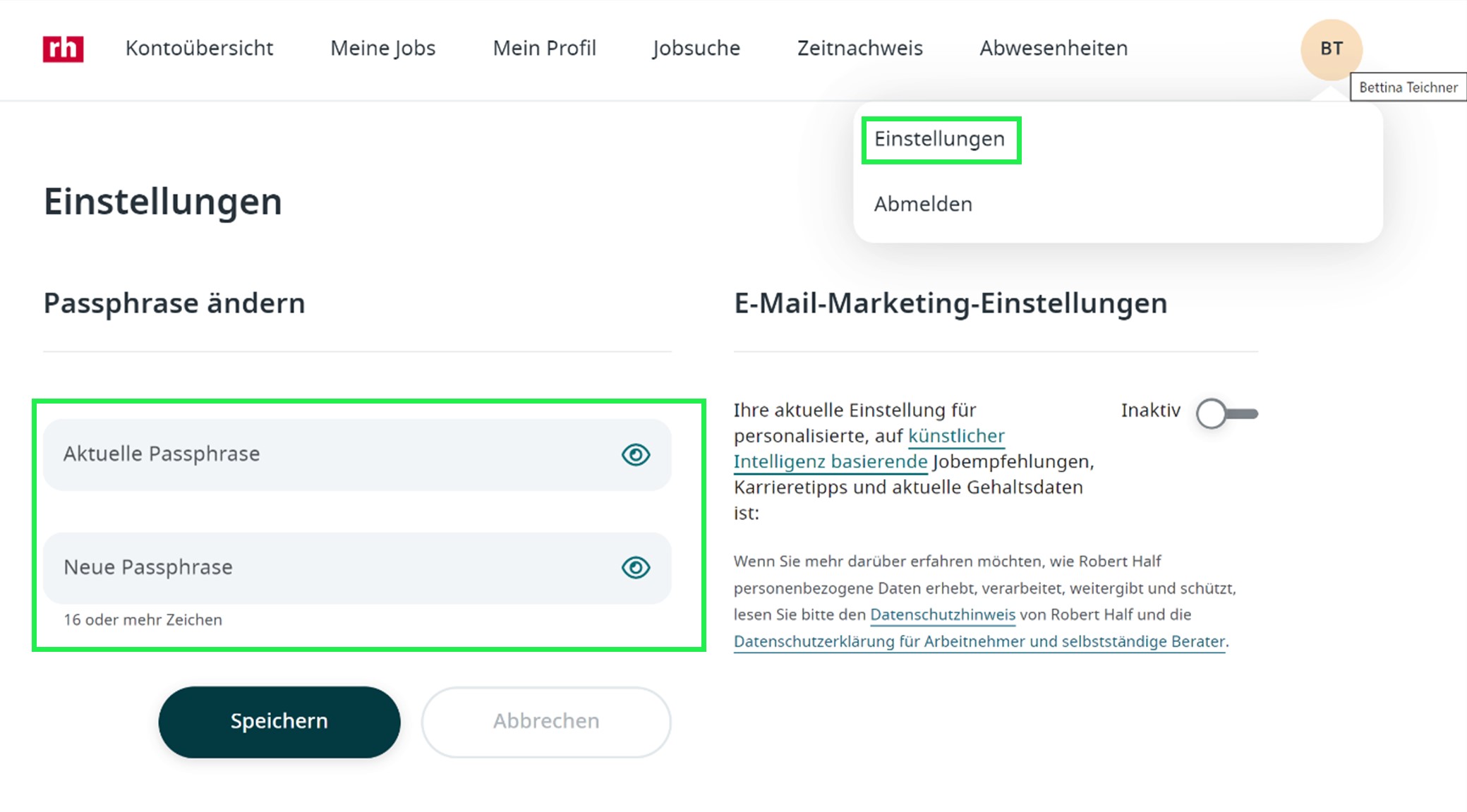Click the '16 oder mehr Zeichen' hint
Screen dimensions: 1467x812
point(143,619)
